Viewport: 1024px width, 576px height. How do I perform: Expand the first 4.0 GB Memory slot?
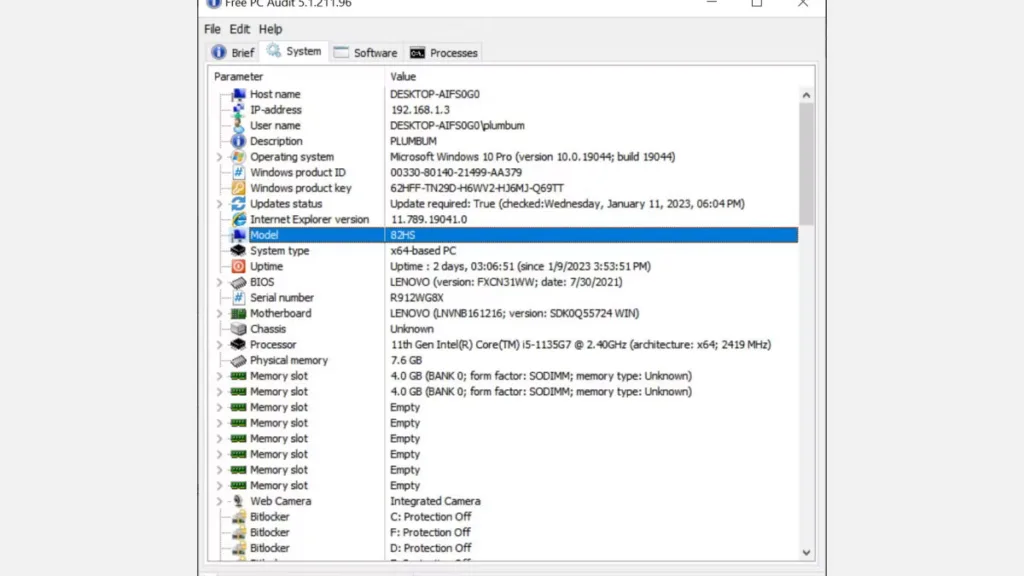(x=219, y=376)
